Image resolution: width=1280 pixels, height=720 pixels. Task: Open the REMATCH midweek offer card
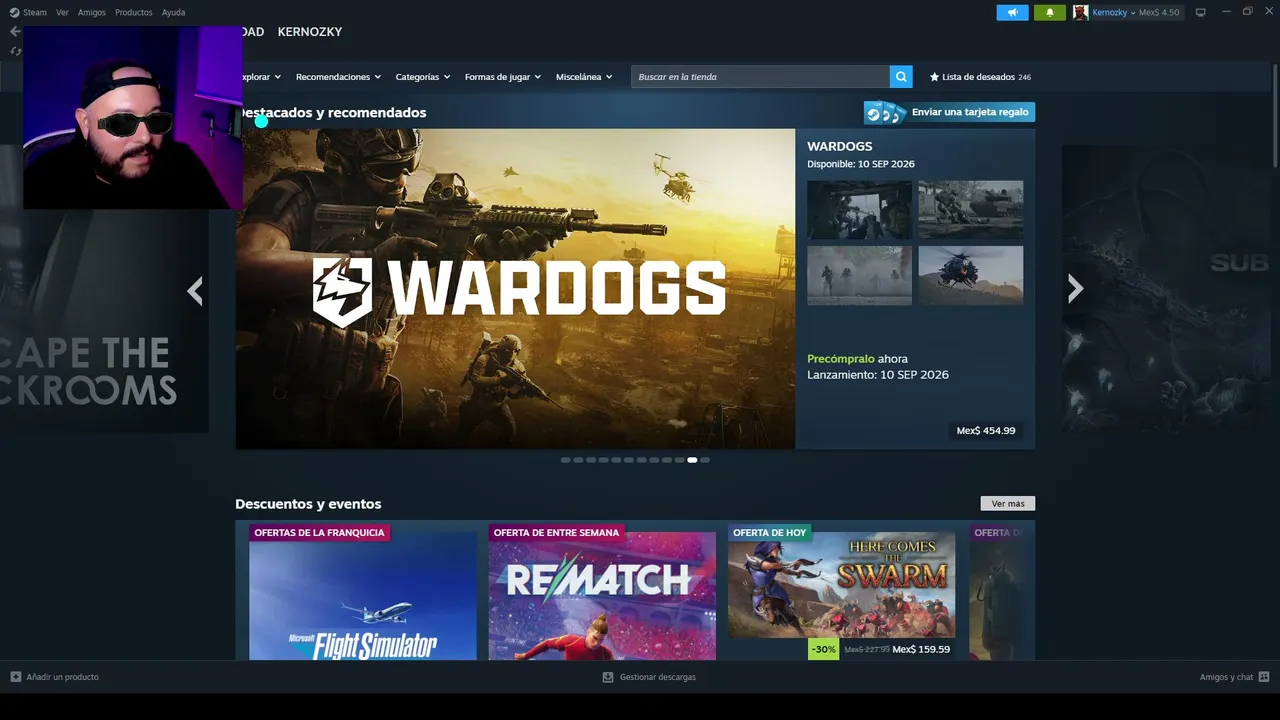coord(602,596)
